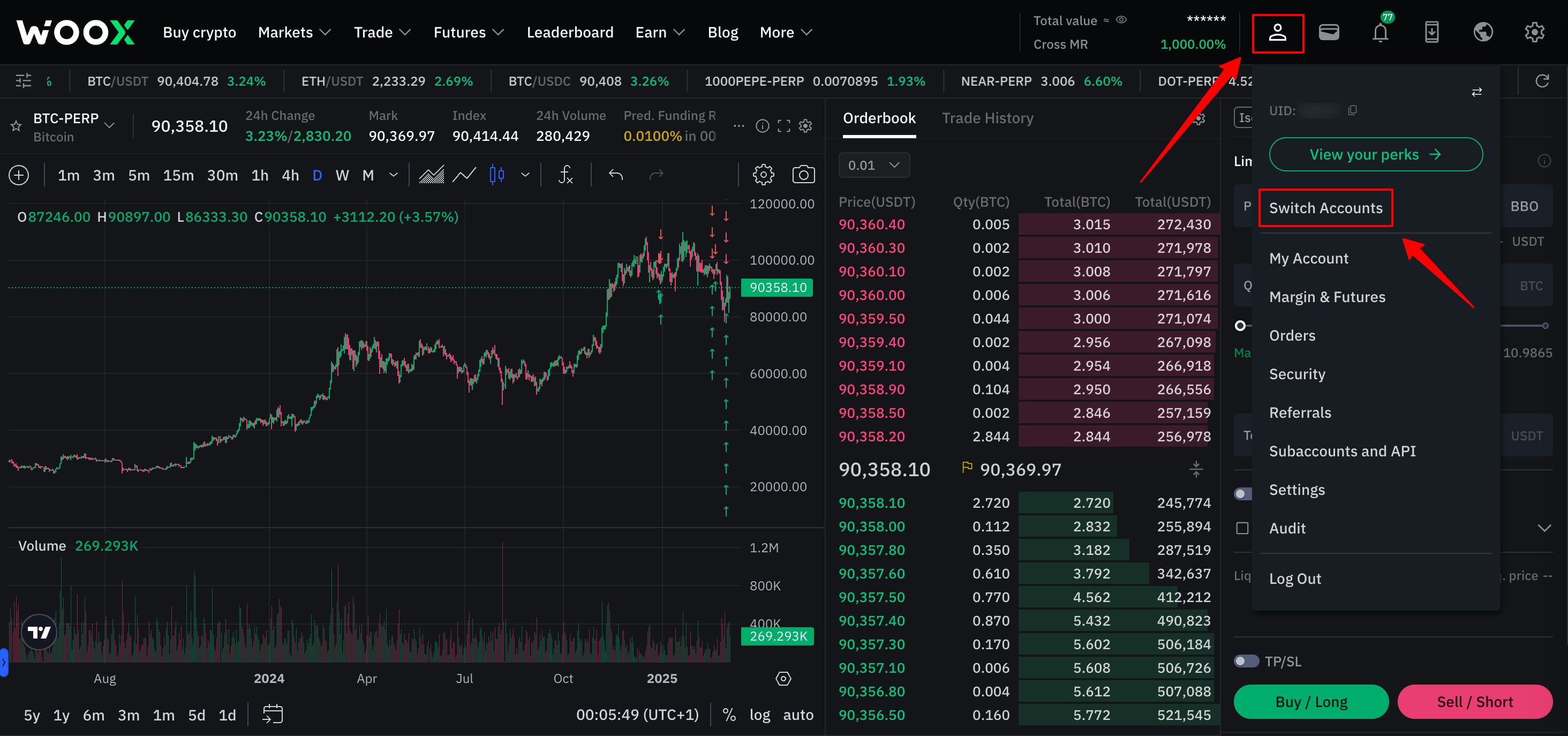
Task: Click Sell / Short button
Action: coord(1475,702)
